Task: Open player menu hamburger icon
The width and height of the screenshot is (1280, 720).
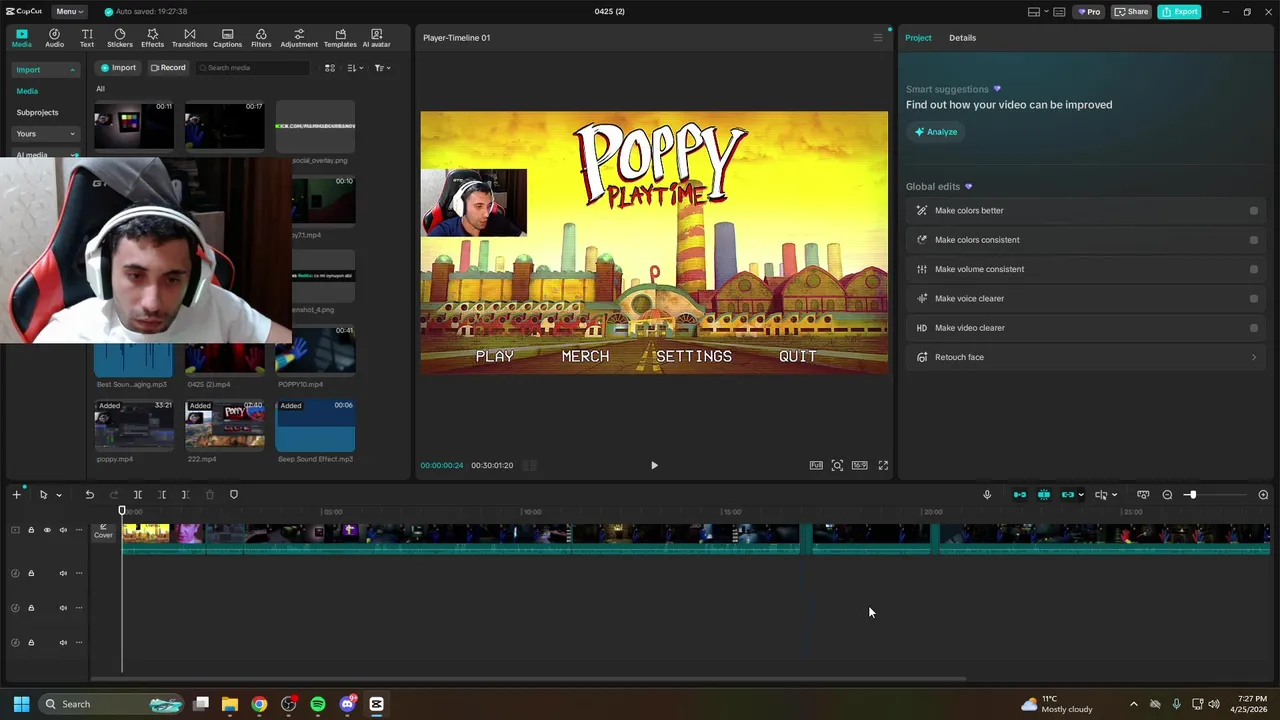Action: pyautogui.click(x=878, y=38)
